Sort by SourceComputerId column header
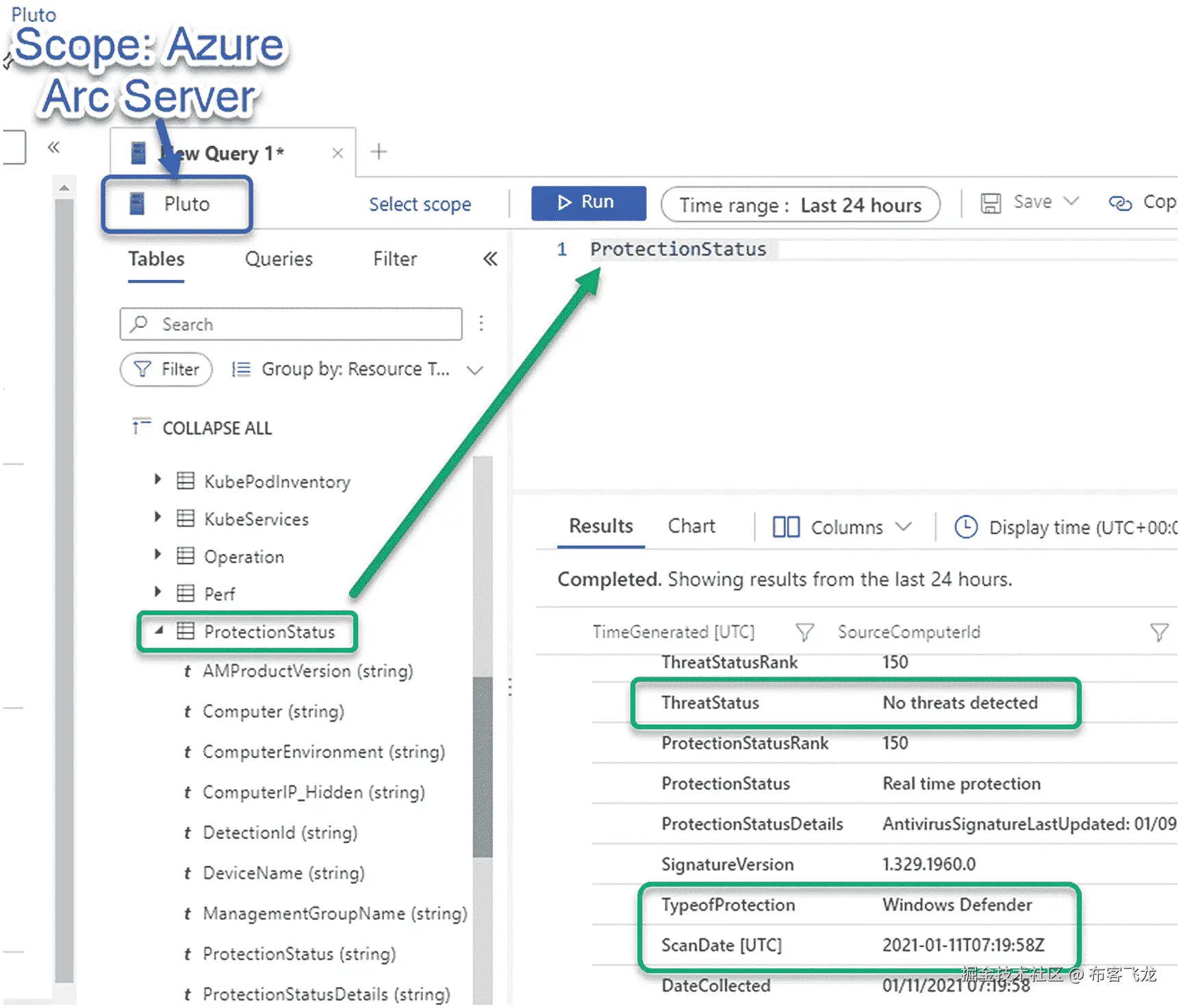1181x1008 pixels. [x=909, y=631]
